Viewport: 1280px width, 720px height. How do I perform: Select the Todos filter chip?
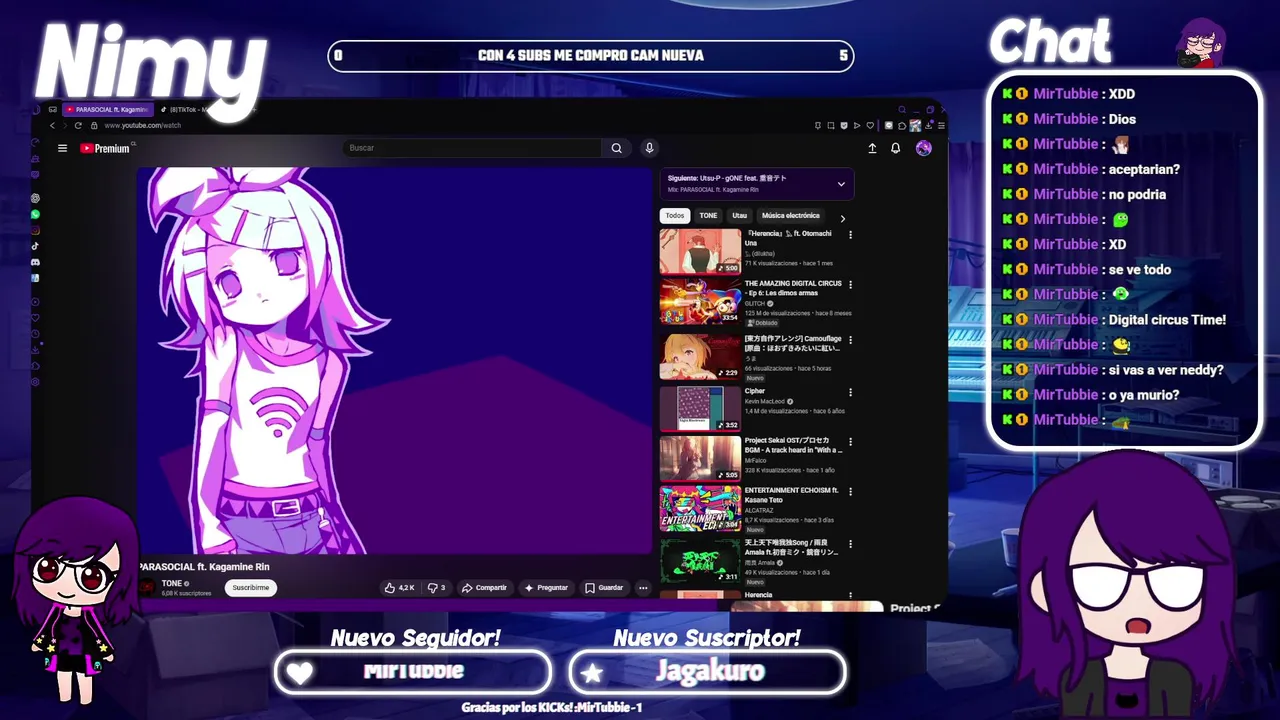tap(675, 215)
